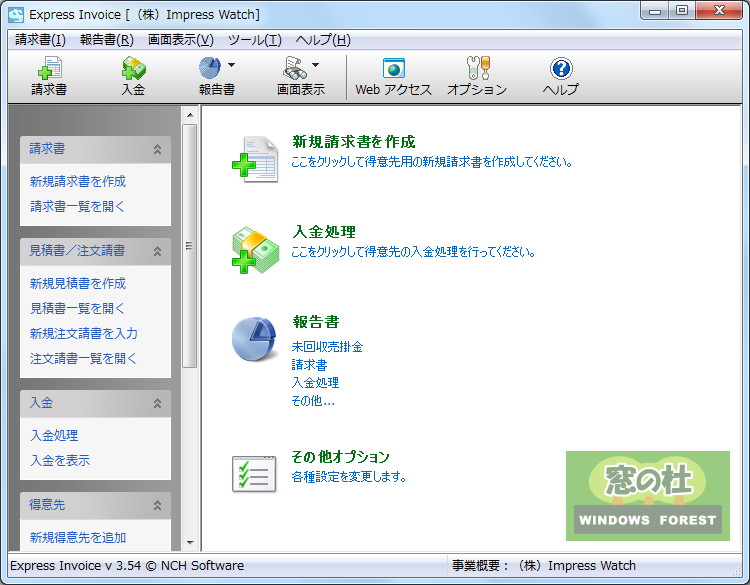Open the 報告書 toolbar dropdown arrow
The image size is (750, 585).
[232, 65]
